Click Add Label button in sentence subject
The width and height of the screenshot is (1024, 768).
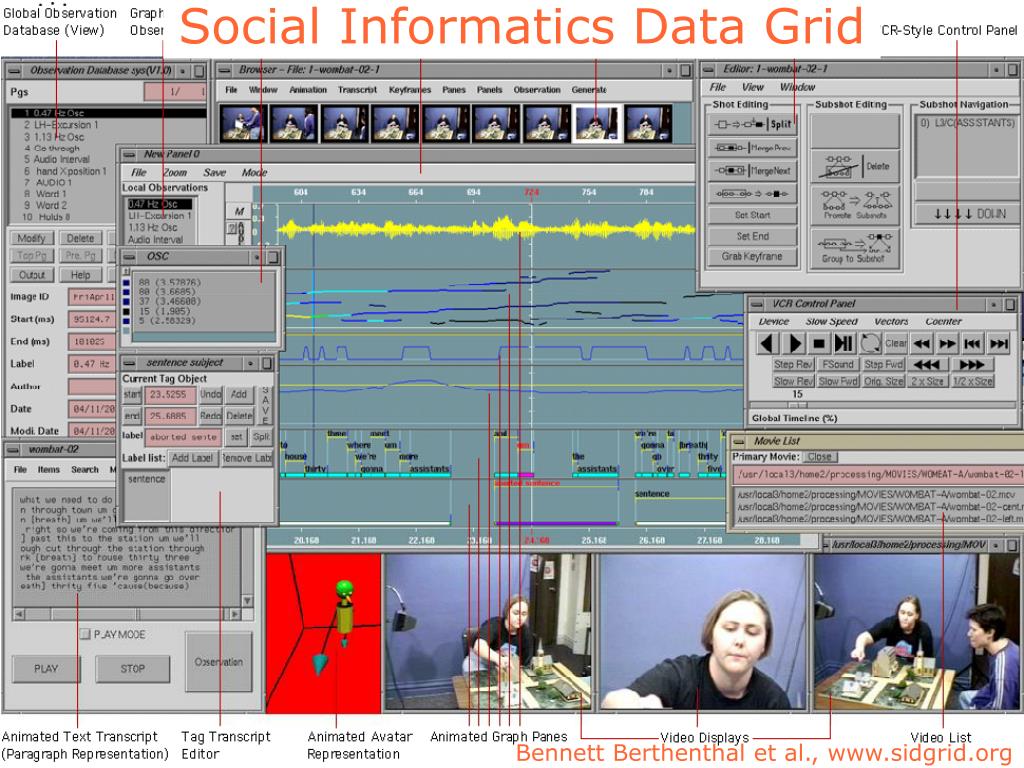pos(192,458)
